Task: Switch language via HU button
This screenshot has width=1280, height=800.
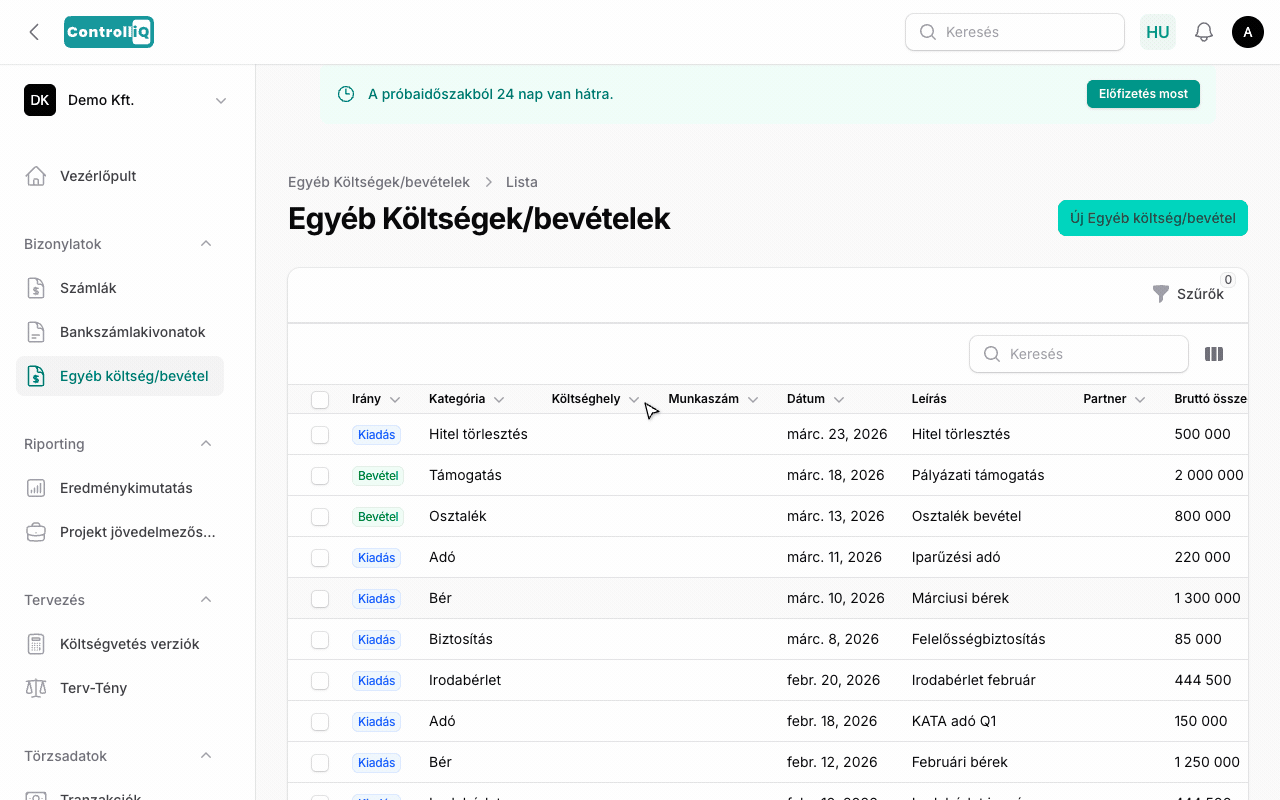Action: (x=1158, y=32)
